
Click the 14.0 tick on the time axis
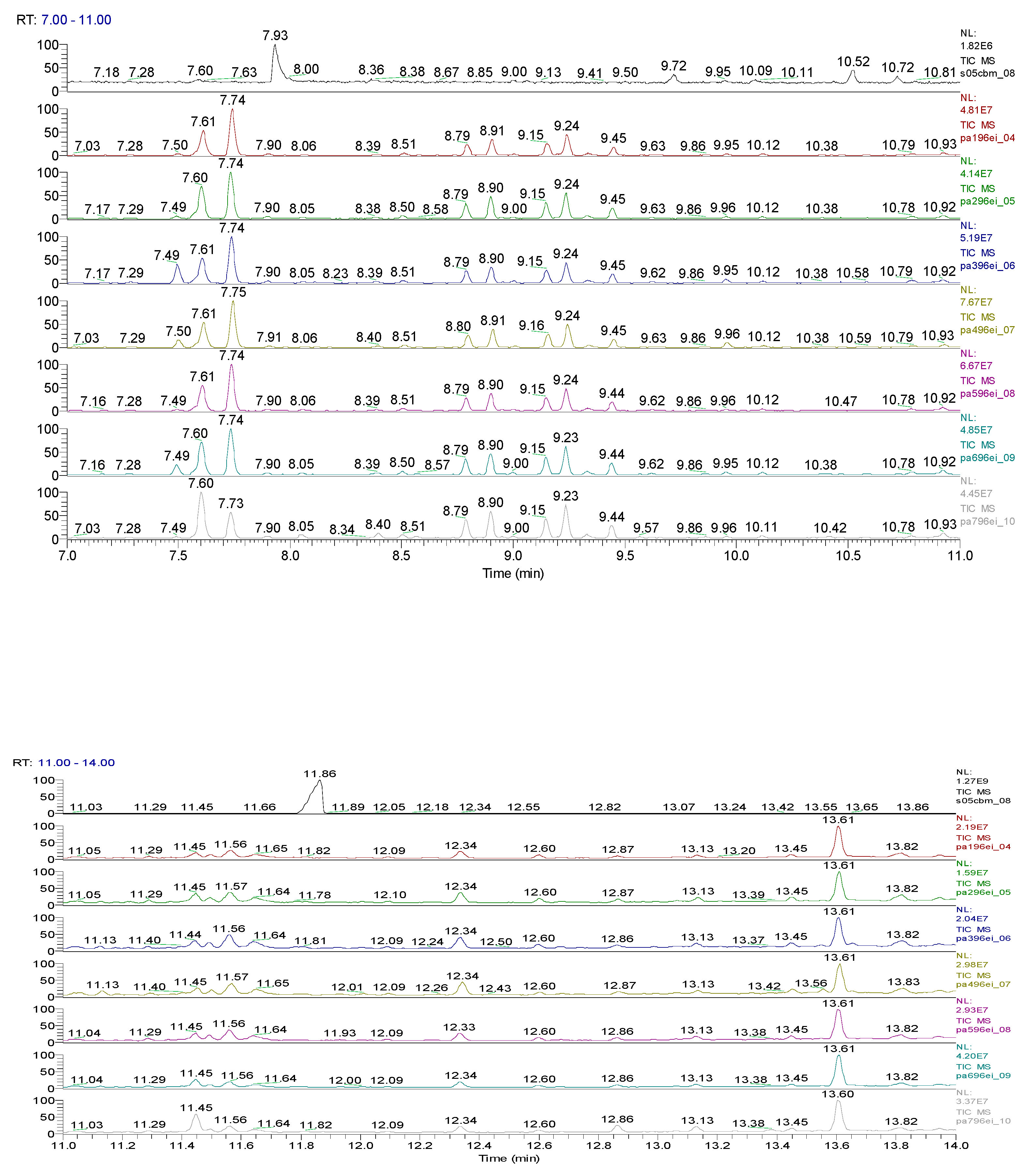click(x=956, y=1145)
